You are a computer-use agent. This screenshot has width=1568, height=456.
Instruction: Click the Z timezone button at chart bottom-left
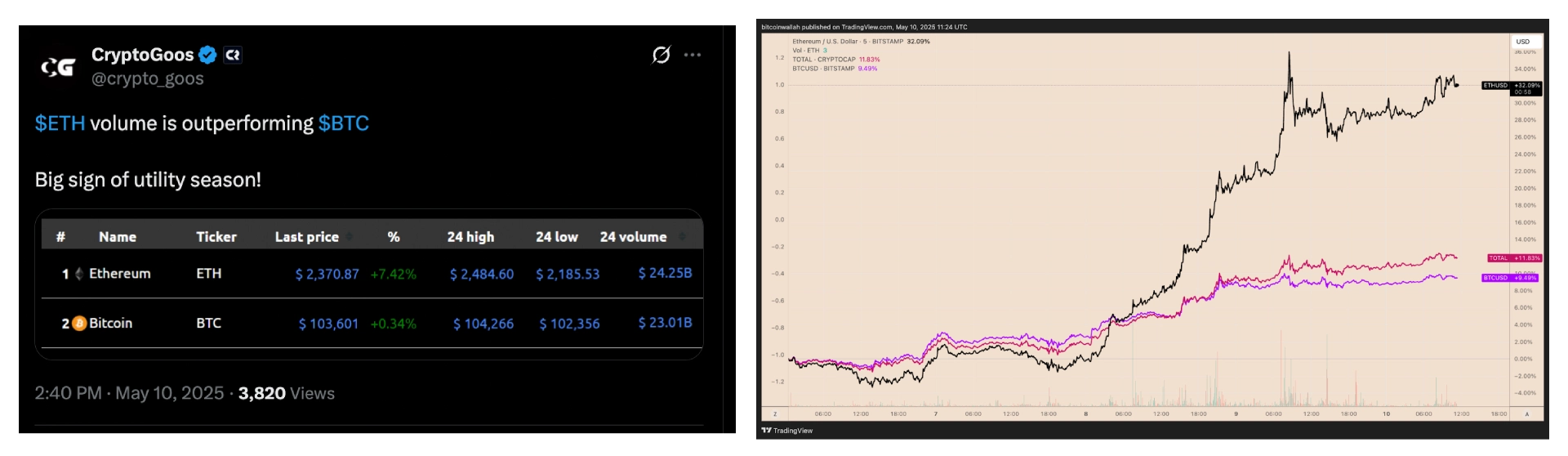pos(775,414)
